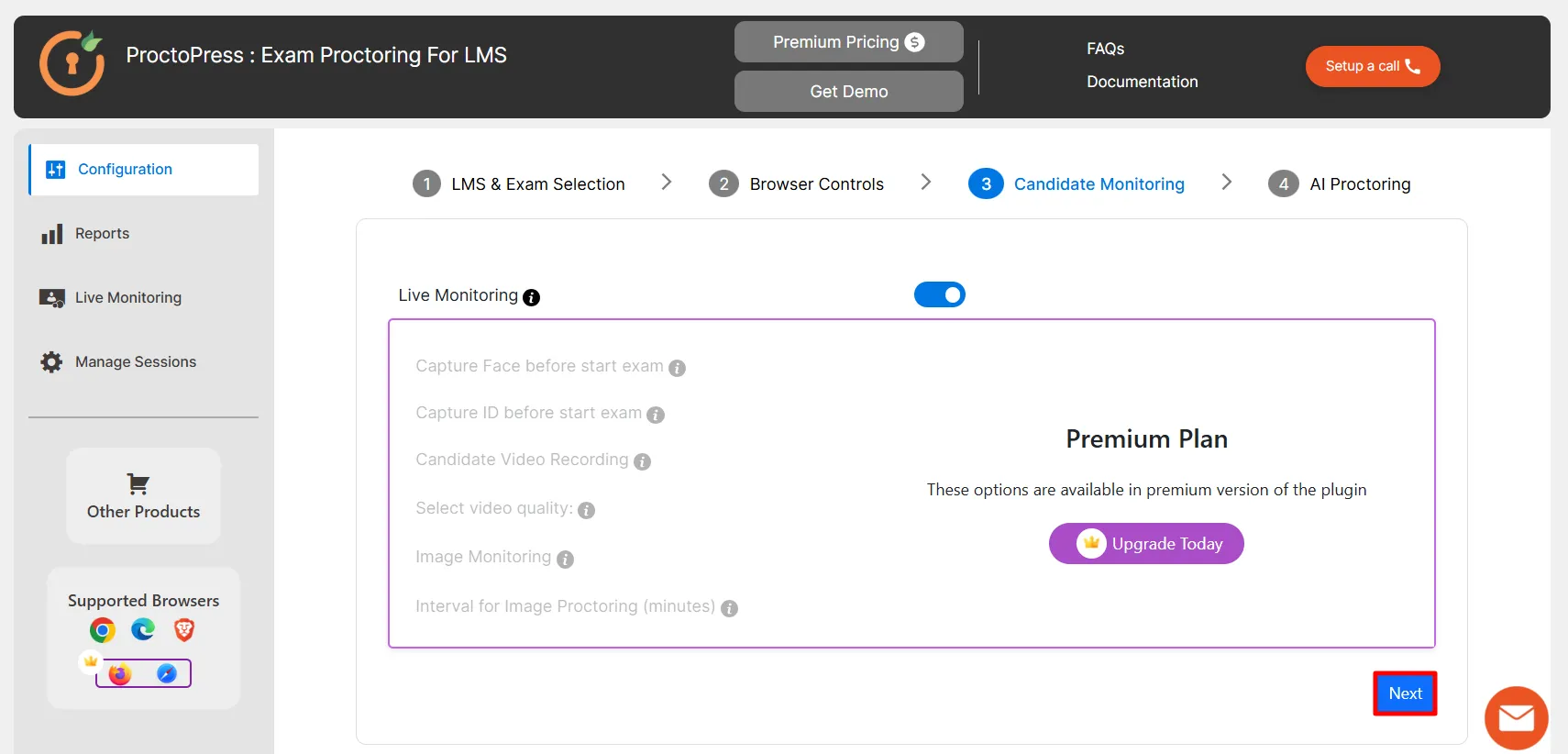Click the Premium Pricing button

click(x=849, y=42)
